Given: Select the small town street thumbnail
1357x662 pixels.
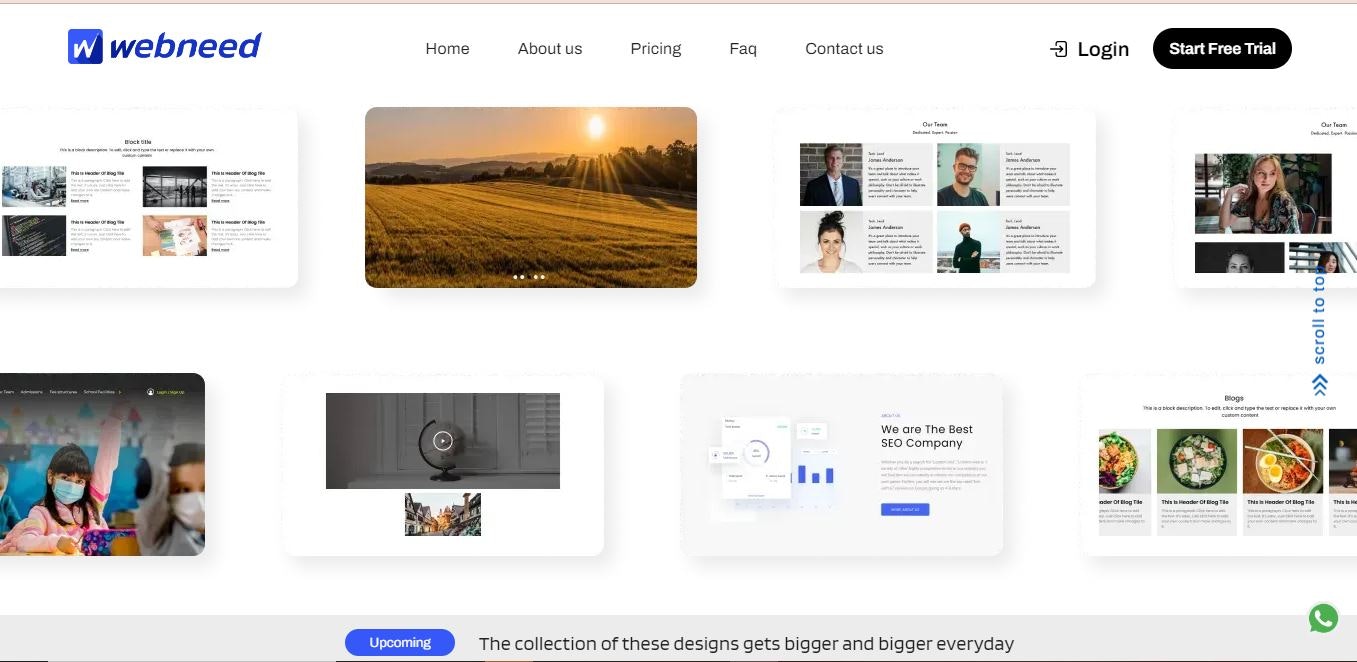Looking at the screenshot, I should click(x=443, y=514).
